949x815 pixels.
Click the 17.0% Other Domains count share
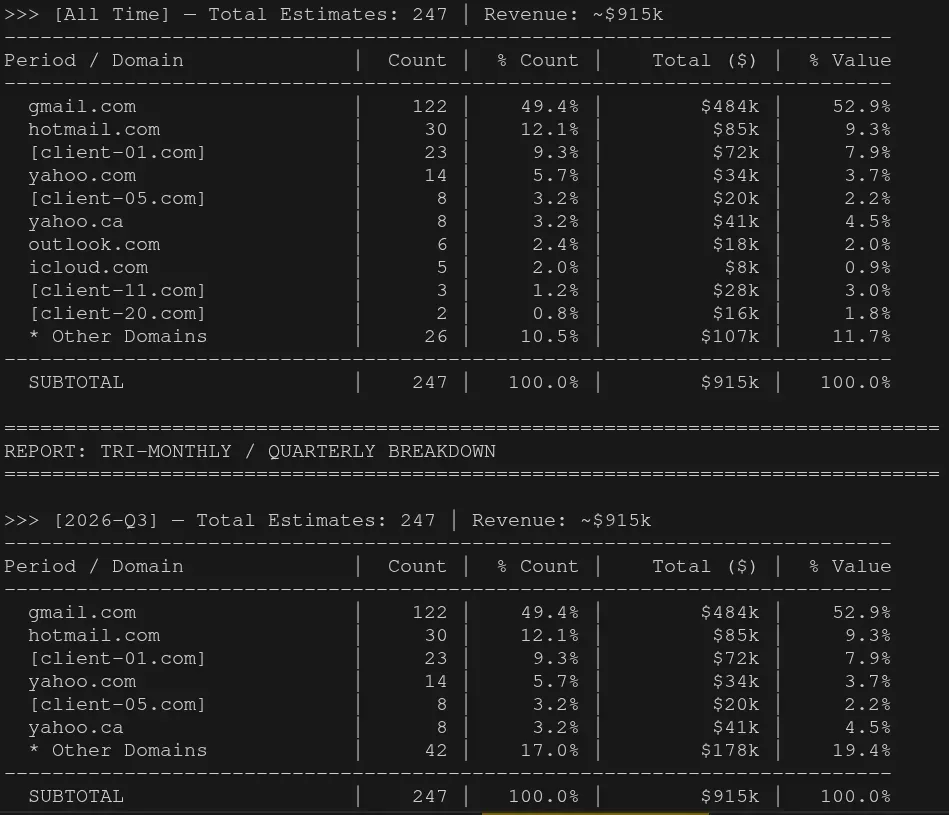[550, 750]
